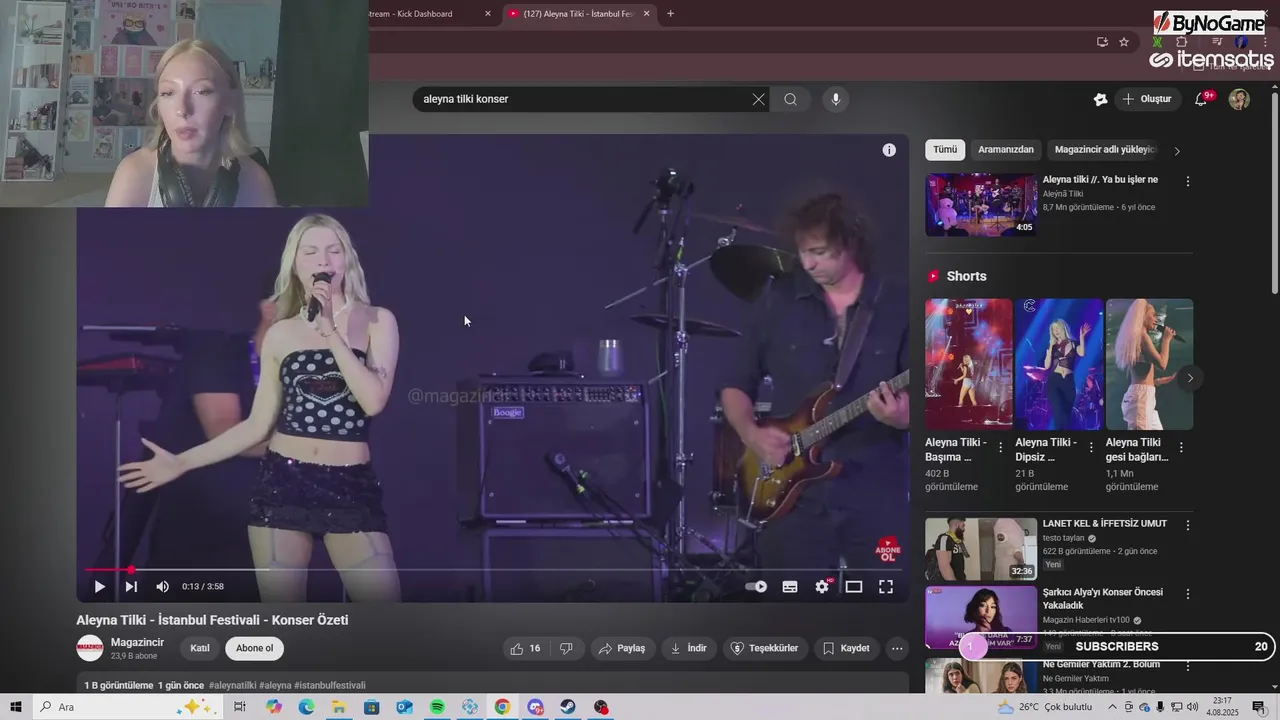Open the Windows Start menu
Image resolution: width=1280 pixels, height=720 pixels.
click(x=16, y=707)
